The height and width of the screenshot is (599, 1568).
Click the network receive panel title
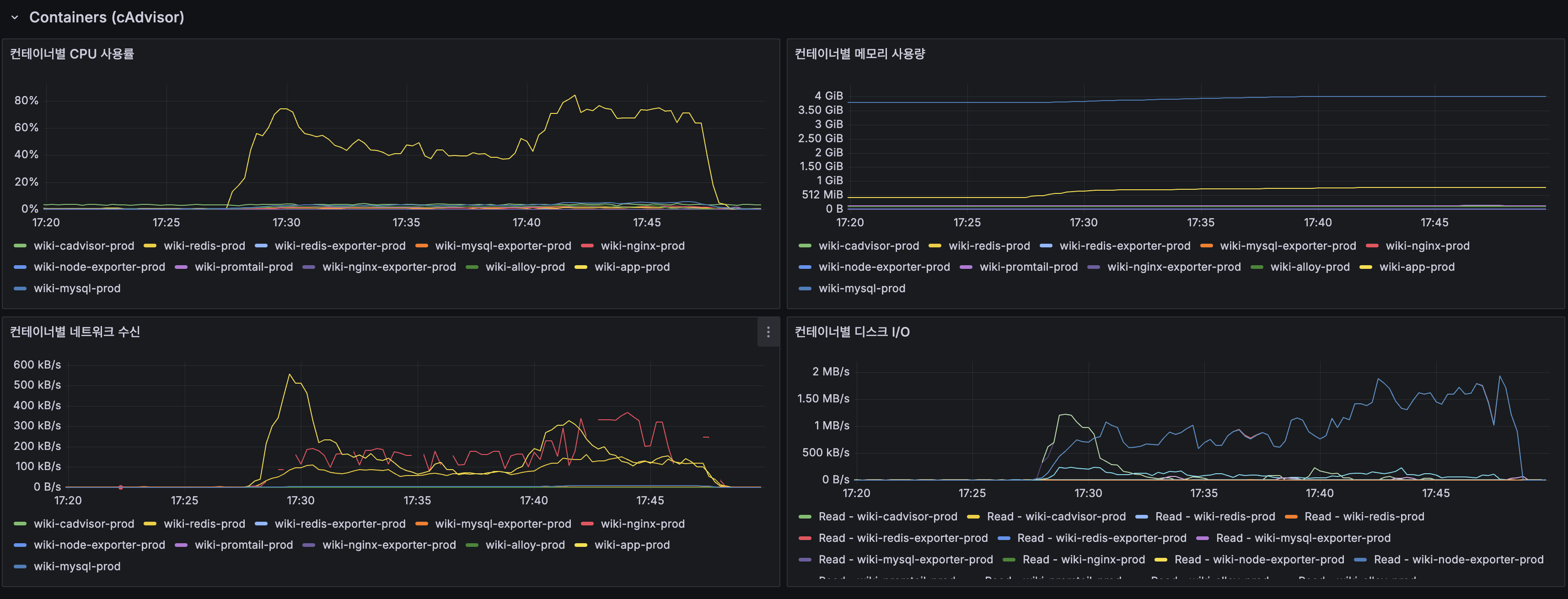pos(75,332)
